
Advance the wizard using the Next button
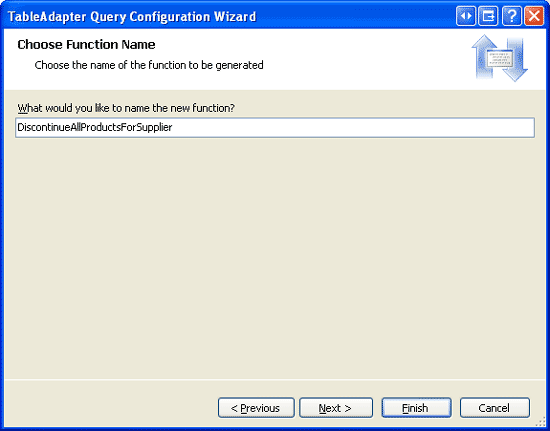pos(336,408)
